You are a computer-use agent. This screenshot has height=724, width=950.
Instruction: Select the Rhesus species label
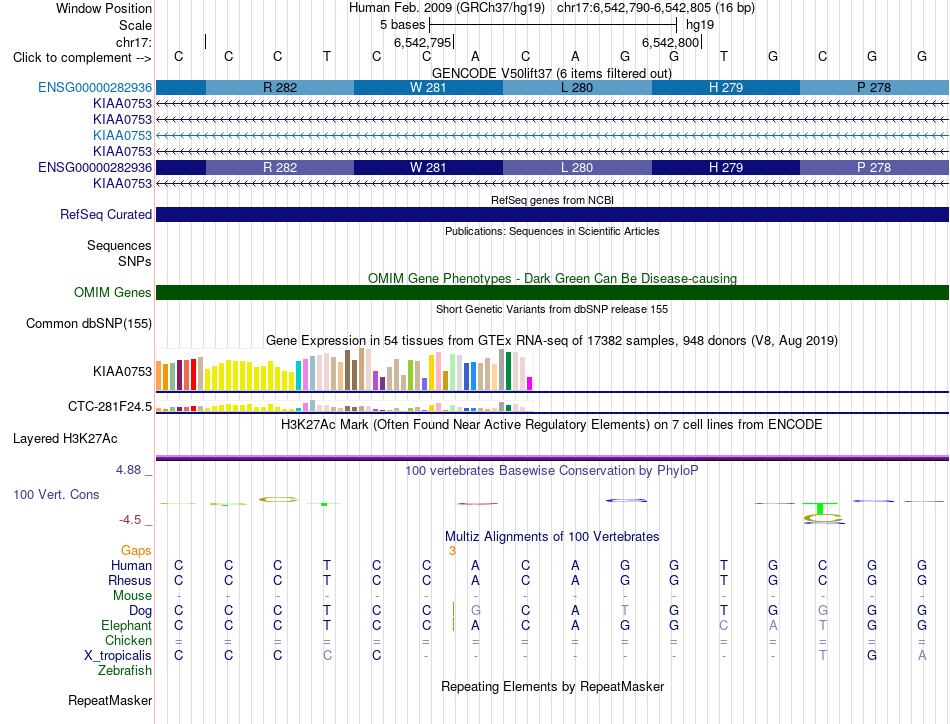130,580
